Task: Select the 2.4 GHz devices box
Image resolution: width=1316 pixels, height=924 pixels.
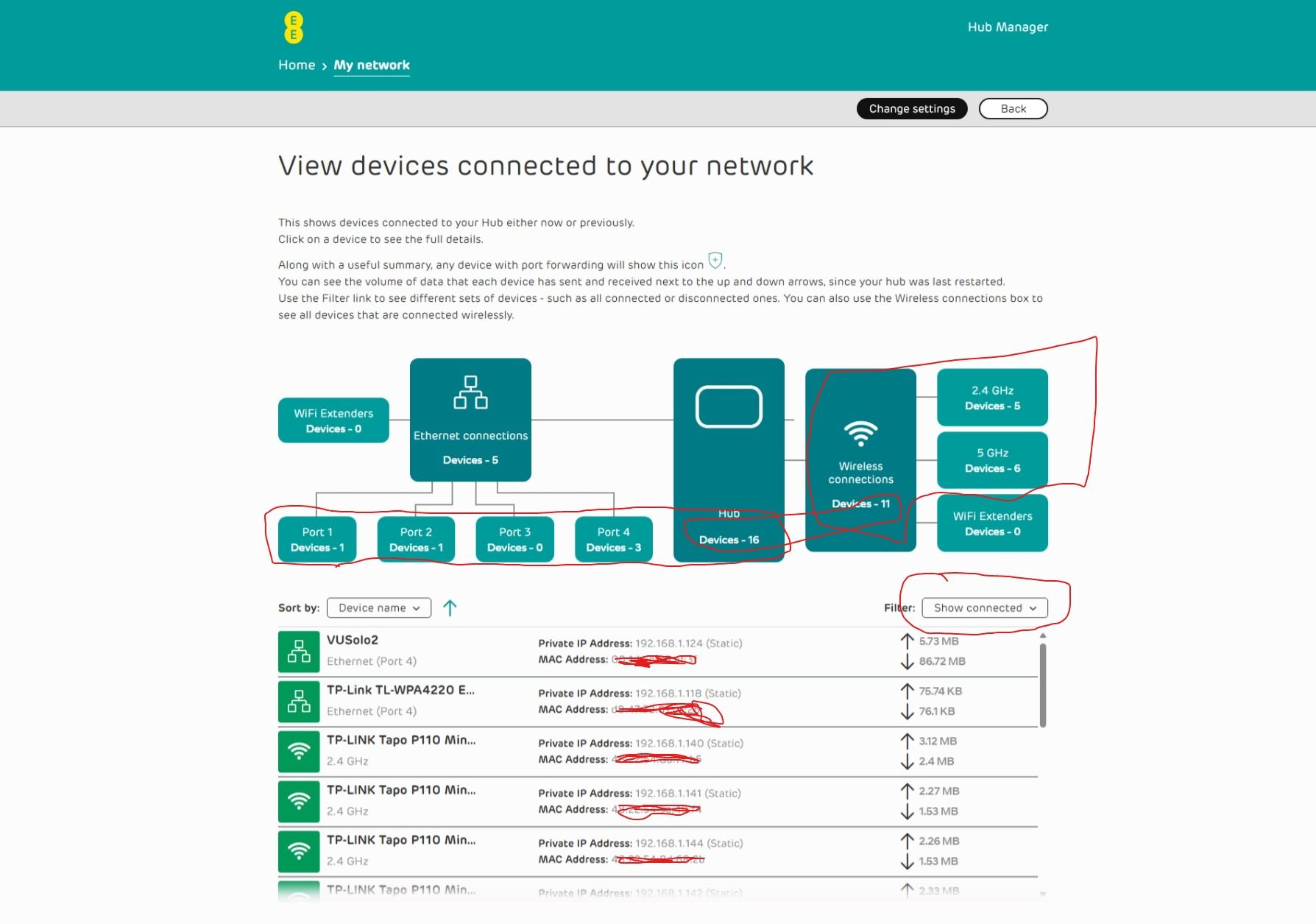Action: click(992, 398)
